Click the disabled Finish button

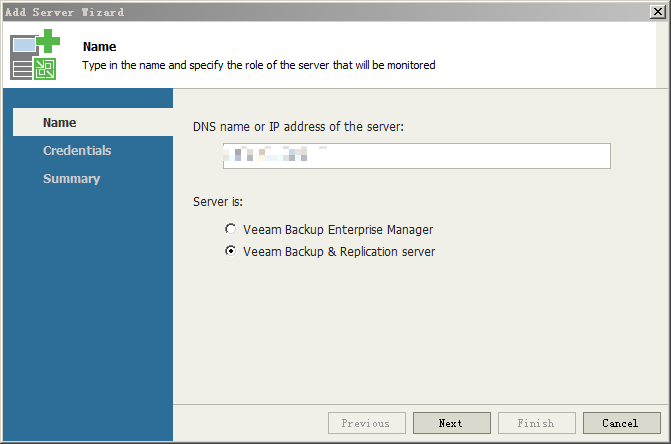[537, 423]
